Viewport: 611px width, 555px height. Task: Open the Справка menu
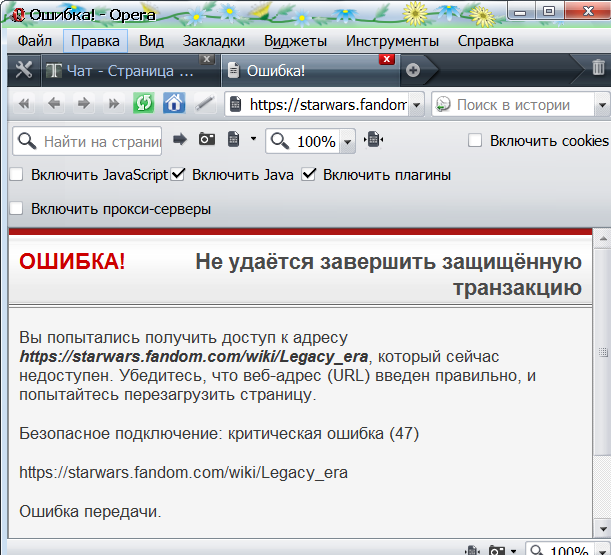pyautogui.click(x=486, y=41)
